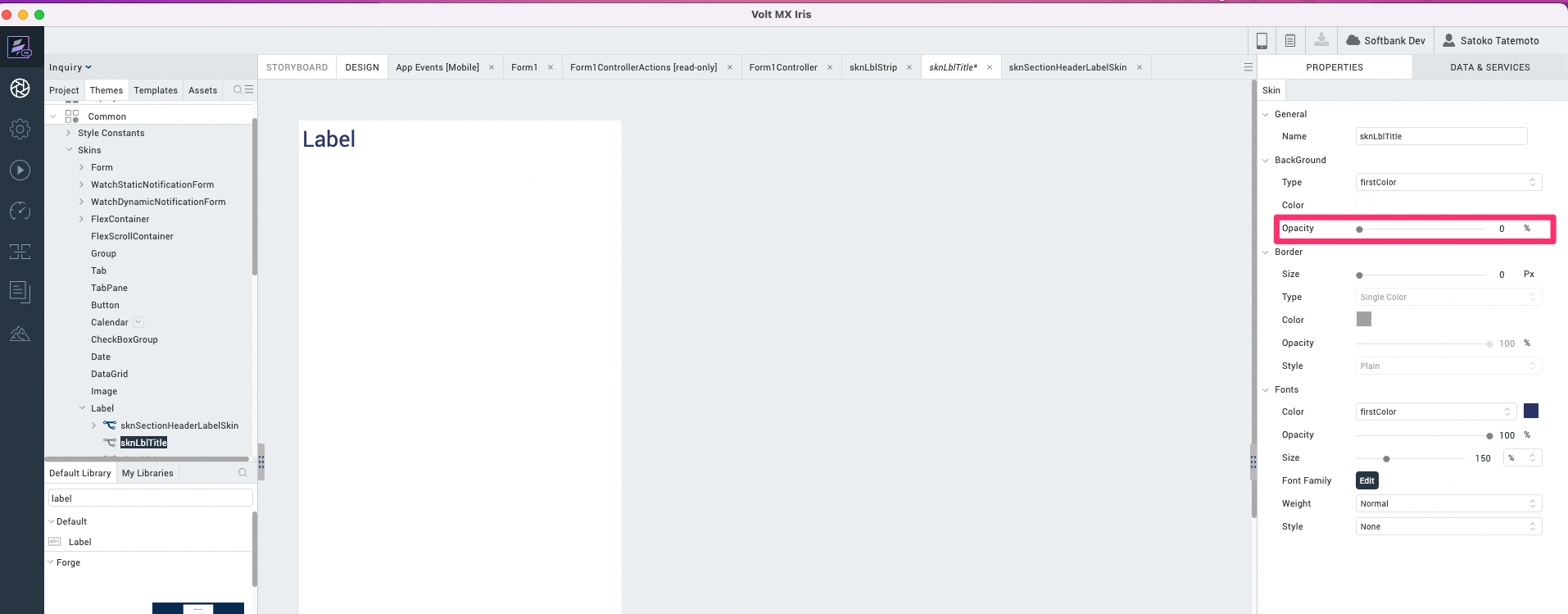Click the skin Name input field
This screenshot has width=1568, height=614.
(x=1441, y=136)
